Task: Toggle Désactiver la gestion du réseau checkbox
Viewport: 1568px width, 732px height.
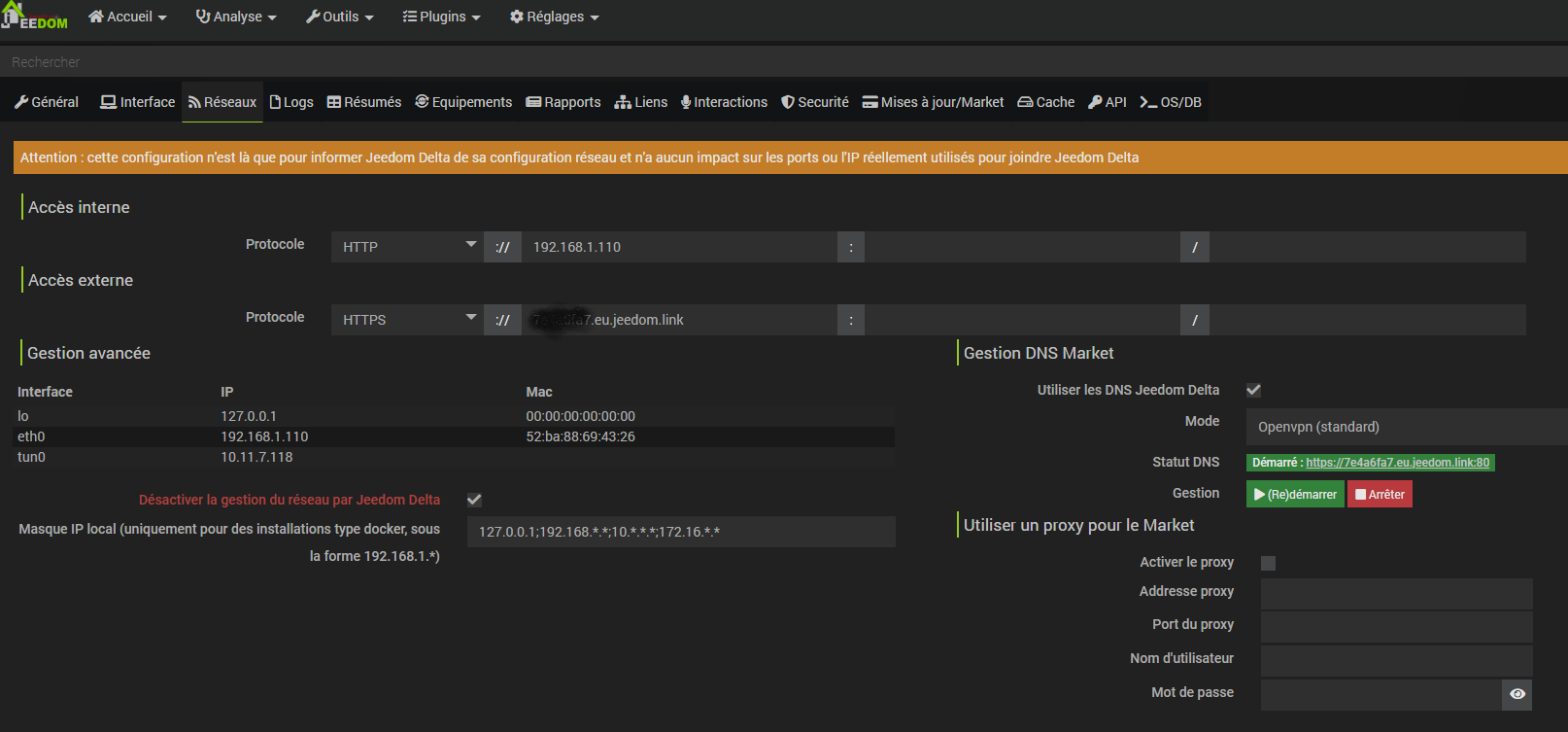Action: tap(474, 500)
